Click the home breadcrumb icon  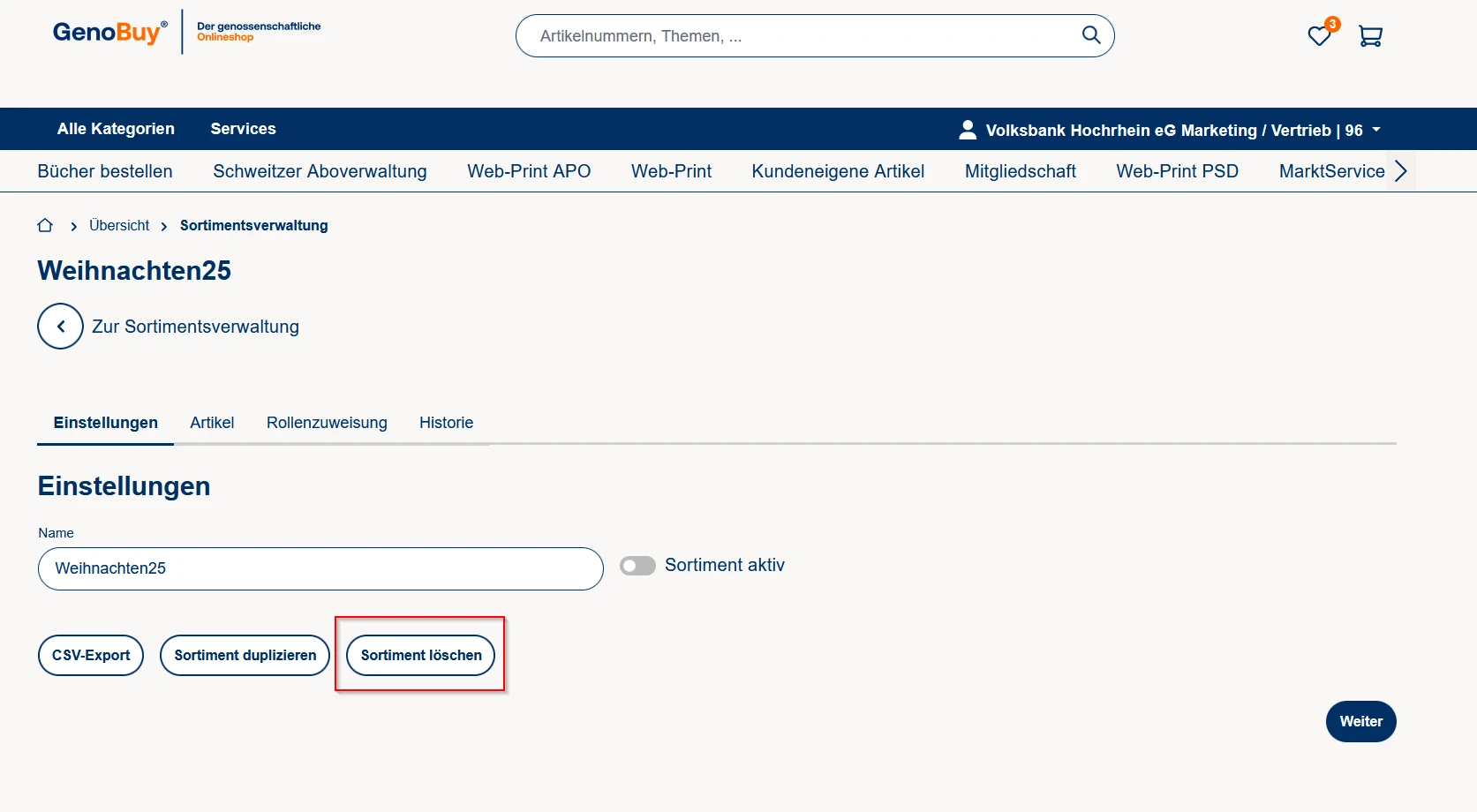point(45,226)
